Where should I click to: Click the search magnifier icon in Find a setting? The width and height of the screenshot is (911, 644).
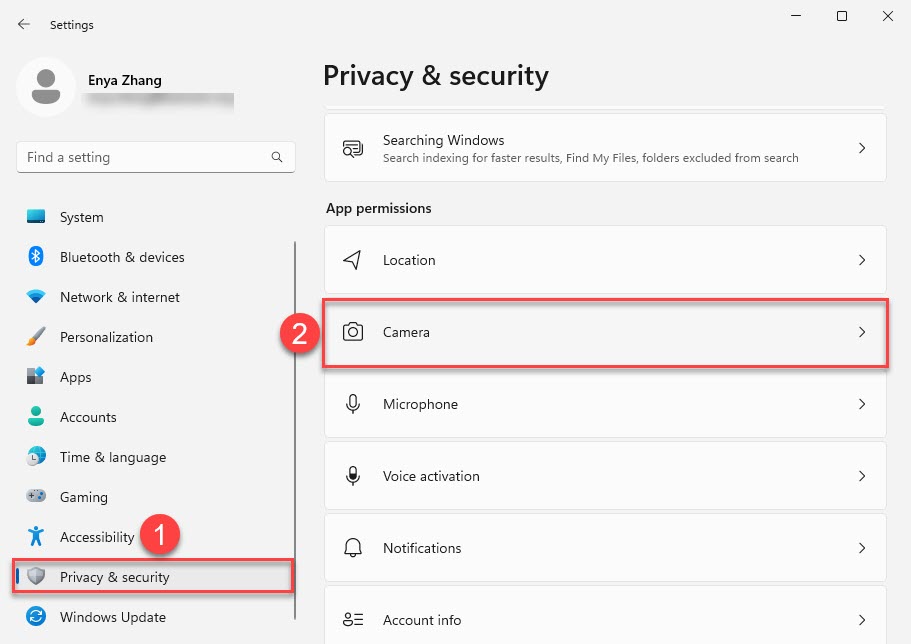pyautogui.click(x=277, y=157)
